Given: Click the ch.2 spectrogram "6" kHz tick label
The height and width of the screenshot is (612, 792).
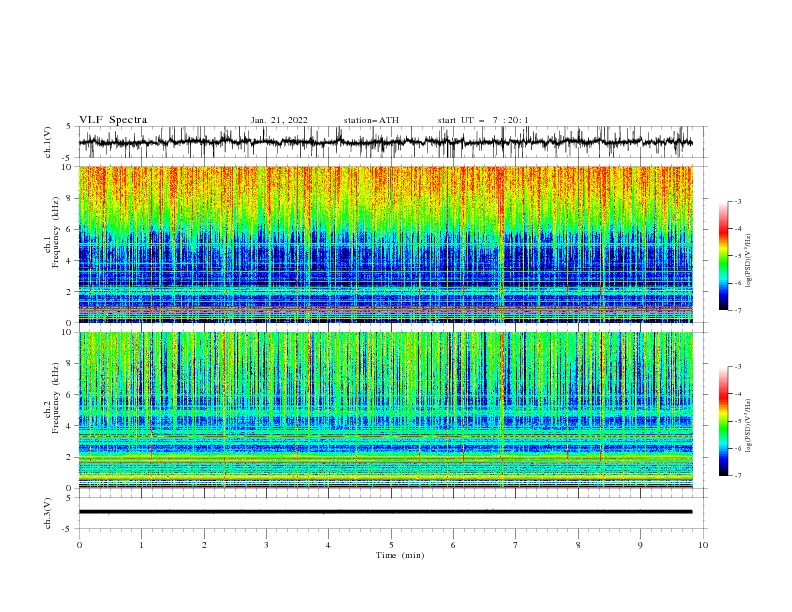Looking at the screenshot, I should coord(70,395).
